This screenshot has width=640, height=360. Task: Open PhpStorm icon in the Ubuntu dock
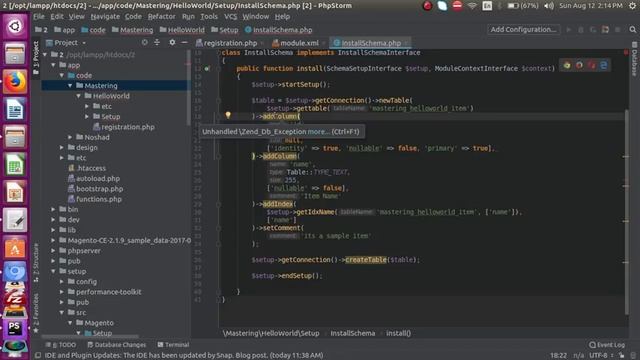tap(15, 328)
